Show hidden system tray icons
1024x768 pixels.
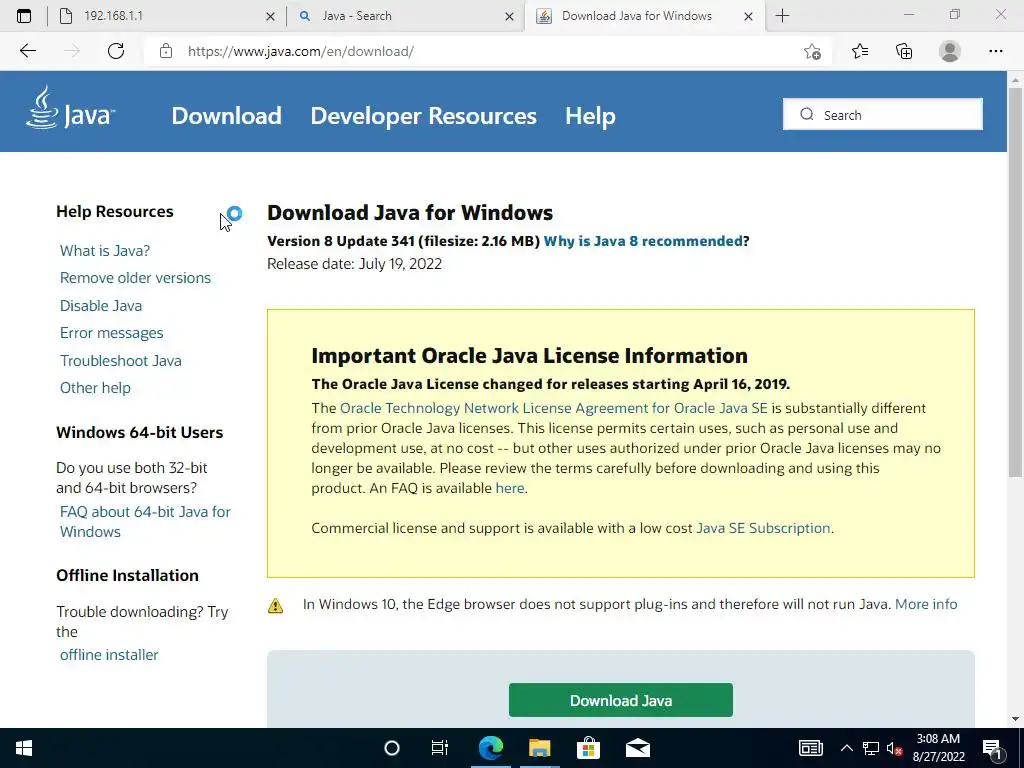[846, 748]
